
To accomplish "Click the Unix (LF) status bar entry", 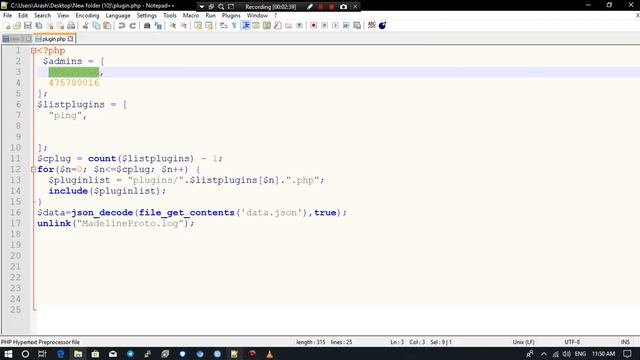I will click(524, 342).
